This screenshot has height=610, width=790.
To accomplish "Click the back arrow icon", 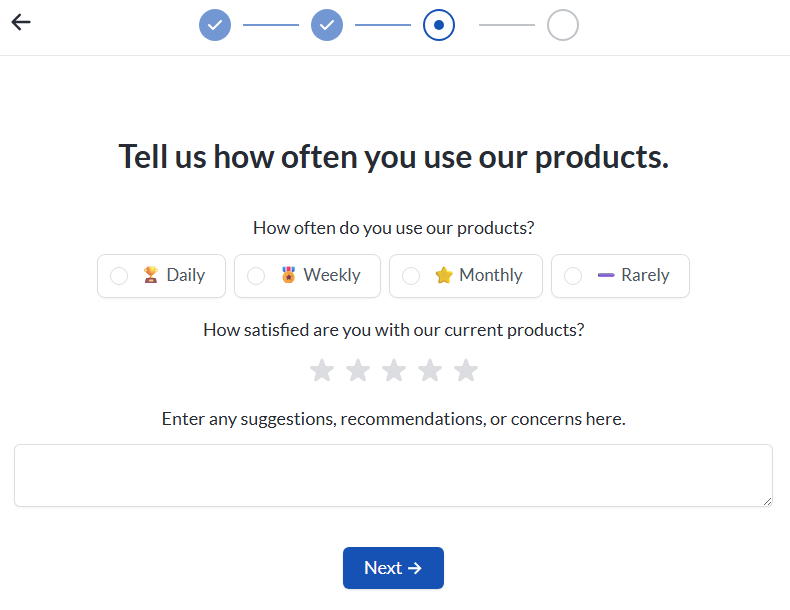I will [x=21, y=22].
